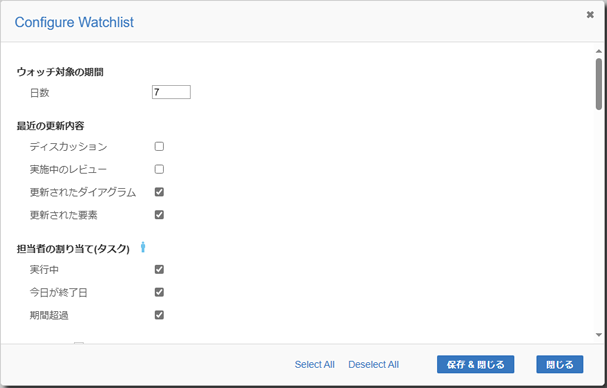Screen dimensions: 607x388
Task: Click into the 日数 input field
Action: coord(171,92)
